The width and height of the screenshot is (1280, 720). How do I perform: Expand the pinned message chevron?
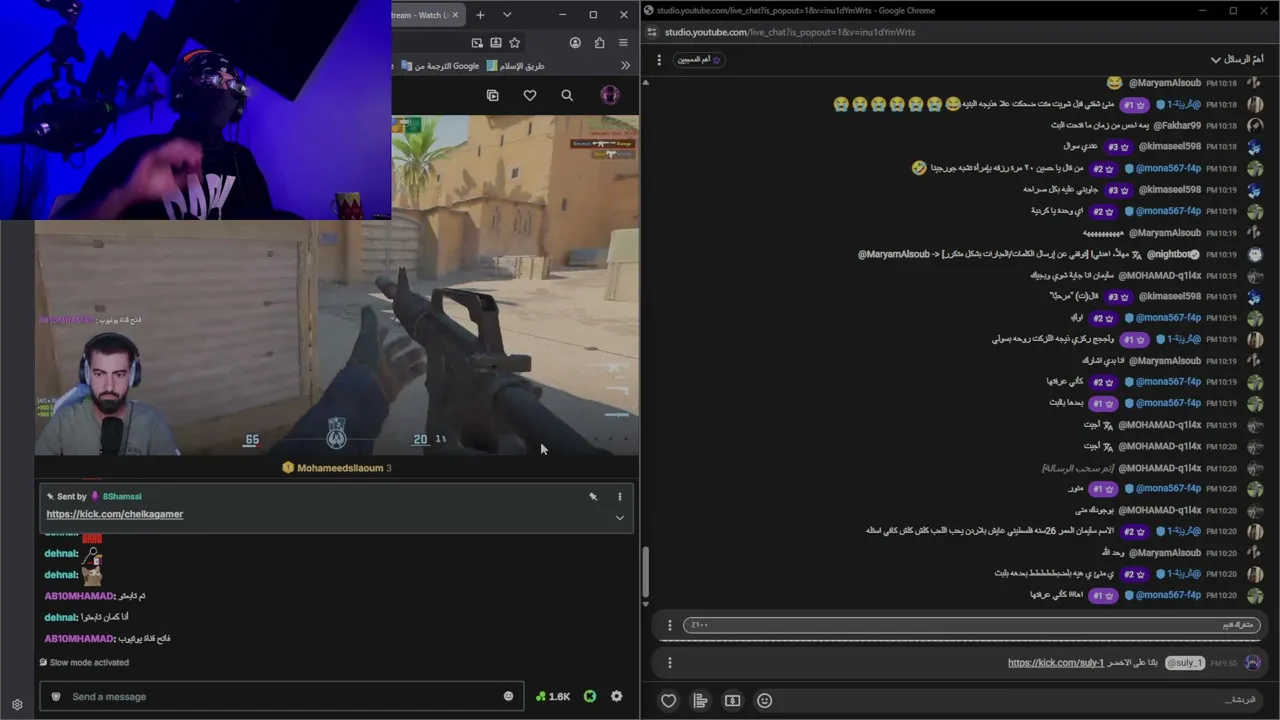tap(619, 517)
